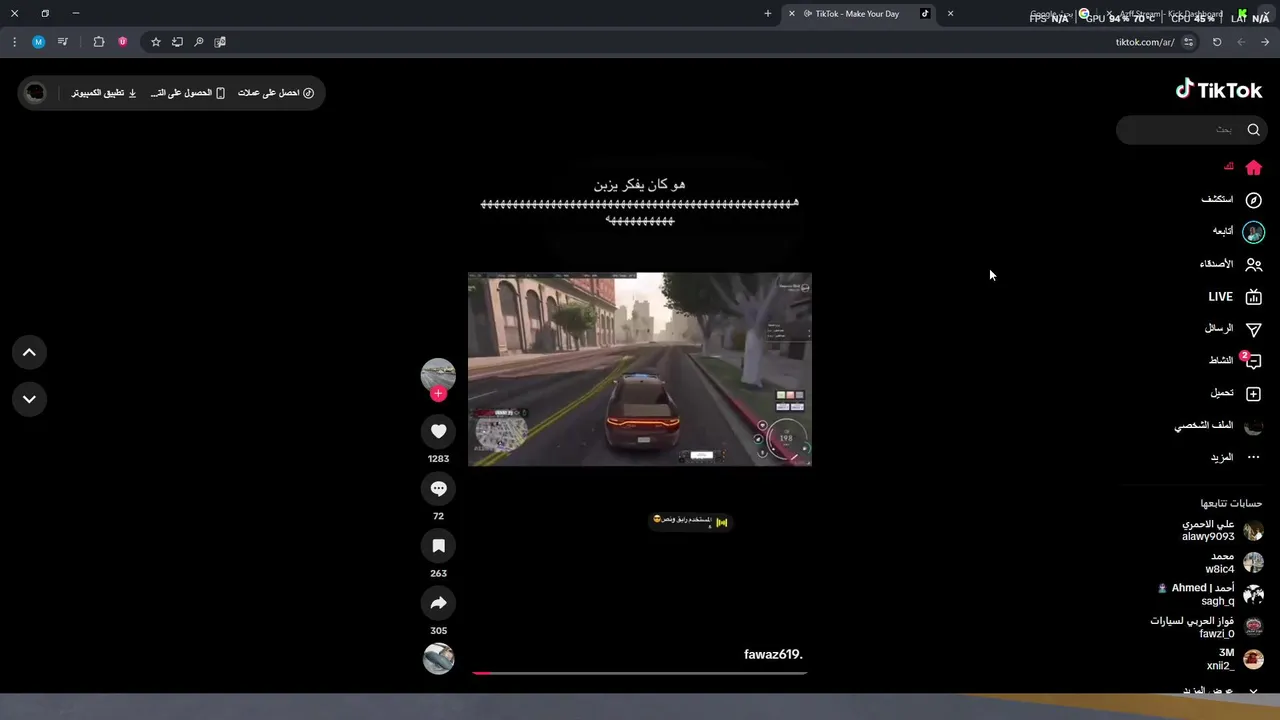The width and height of the screenshot is (1280, 720).
Task: Navigate with the left arrow button
Action: click(x=1241, y=42)
